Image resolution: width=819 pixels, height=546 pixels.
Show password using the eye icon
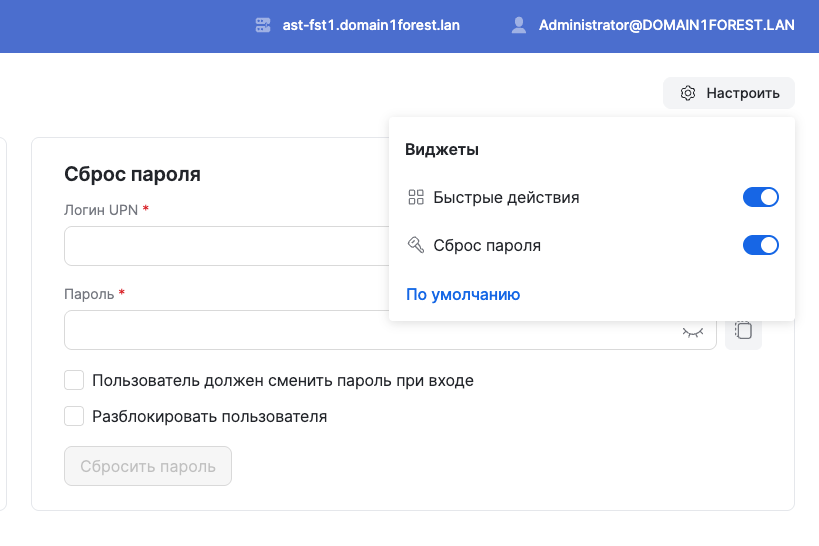pos(692,331)
